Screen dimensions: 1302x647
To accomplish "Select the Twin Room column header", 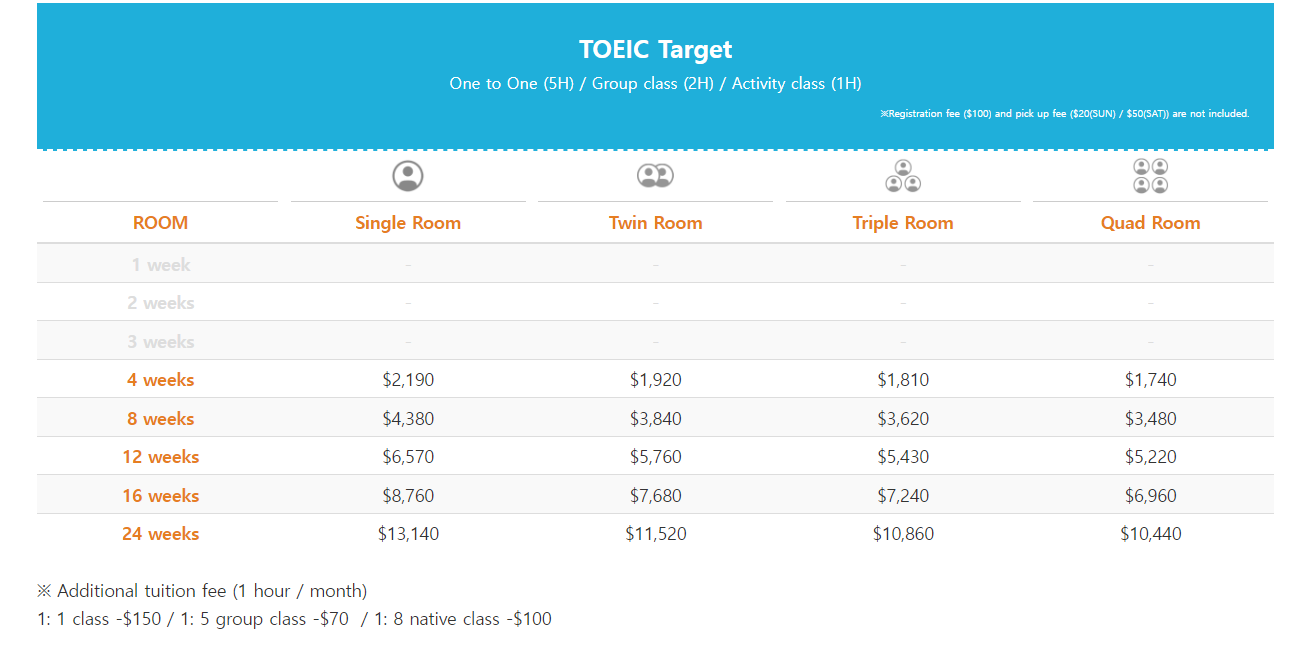I will pos(655,223).
